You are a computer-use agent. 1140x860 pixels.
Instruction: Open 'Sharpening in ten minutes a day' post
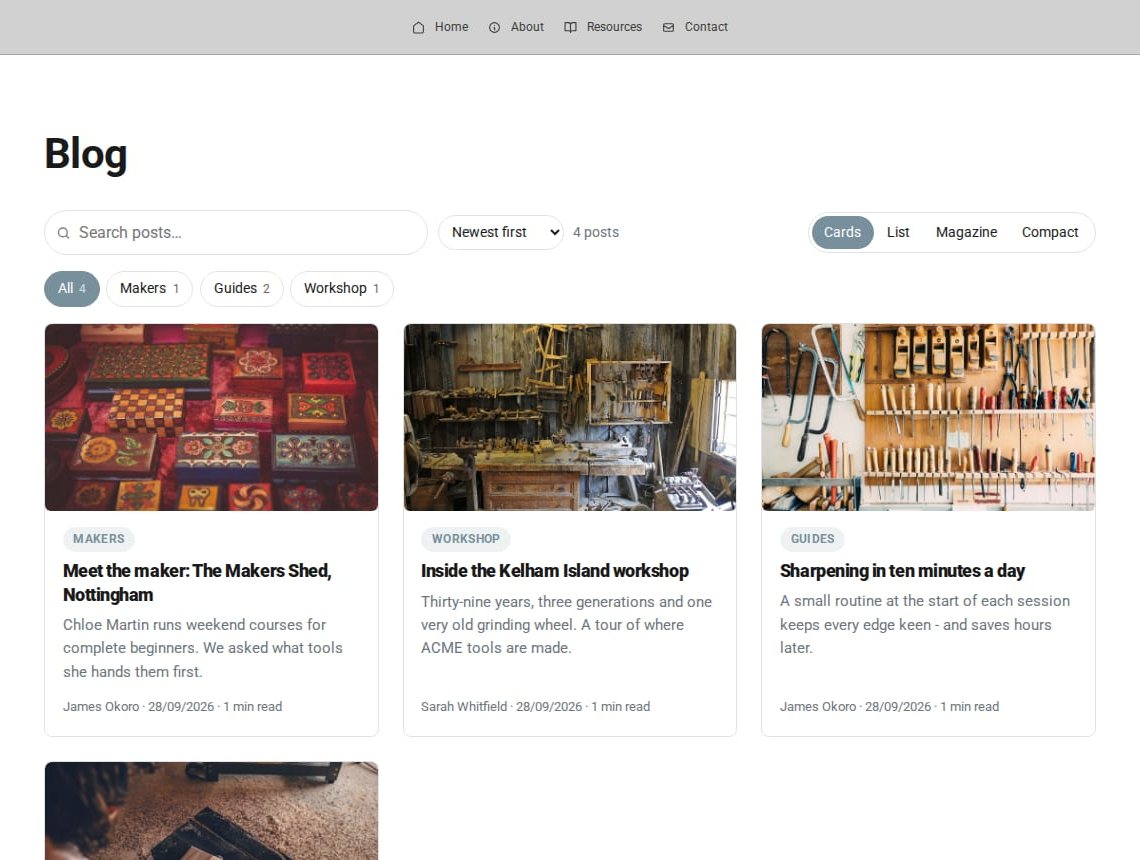click(902, 571)
